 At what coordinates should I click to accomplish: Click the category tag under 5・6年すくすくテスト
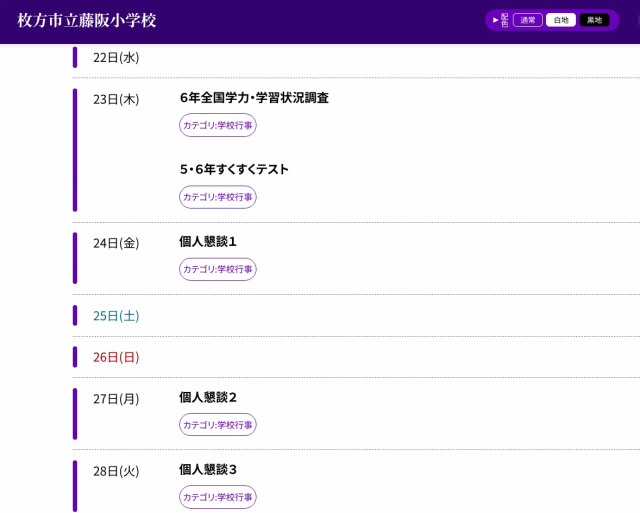tap(218, 197)
